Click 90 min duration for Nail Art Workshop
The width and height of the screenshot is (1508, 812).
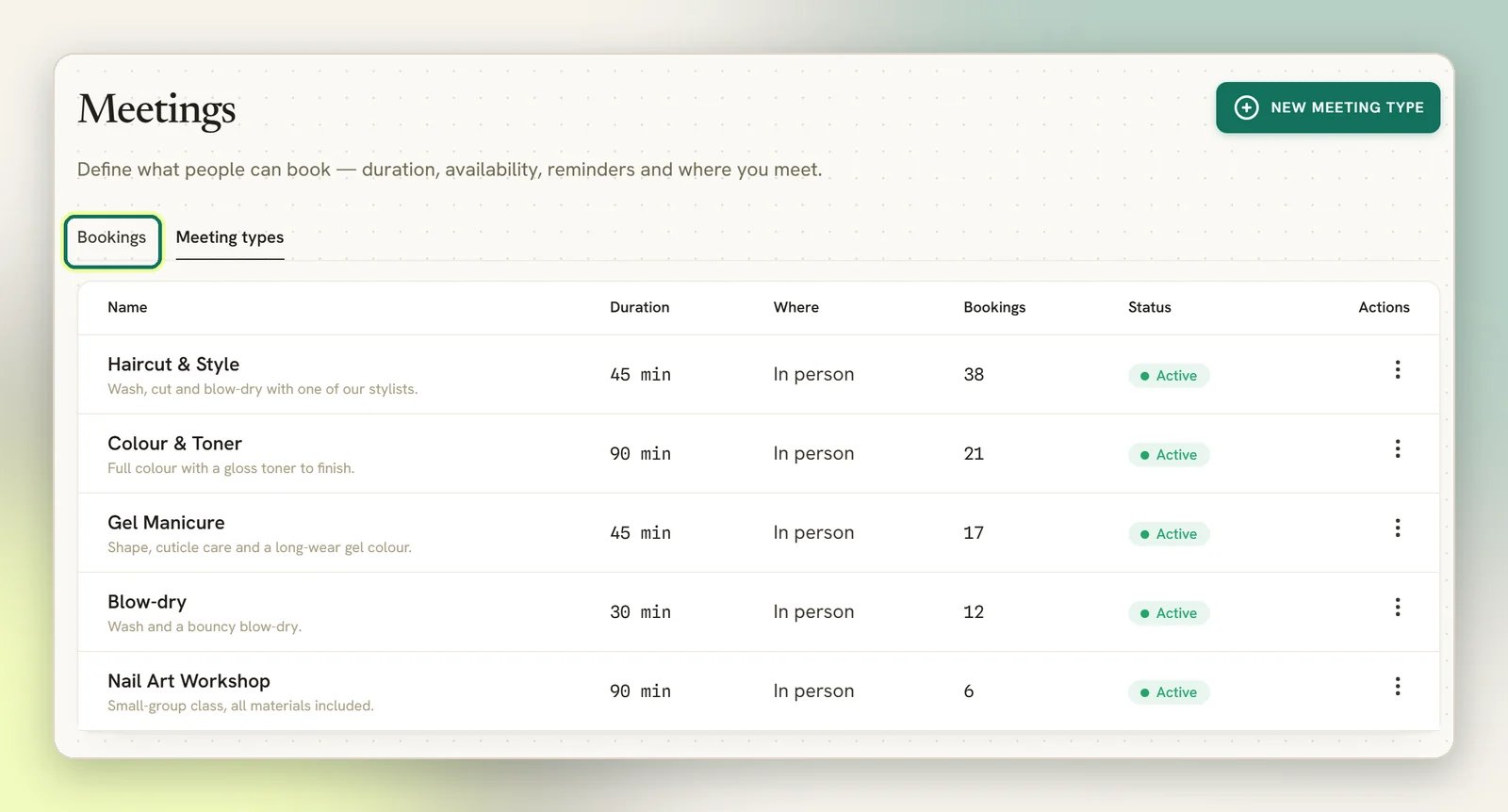coord(641,691)
